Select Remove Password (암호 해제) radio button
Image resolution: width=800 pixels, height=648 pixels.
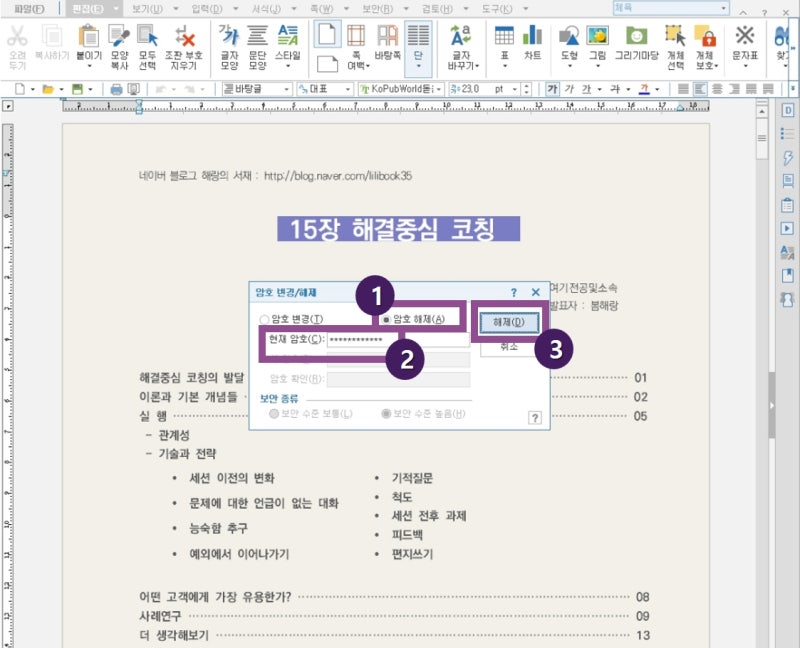[386, 319]
